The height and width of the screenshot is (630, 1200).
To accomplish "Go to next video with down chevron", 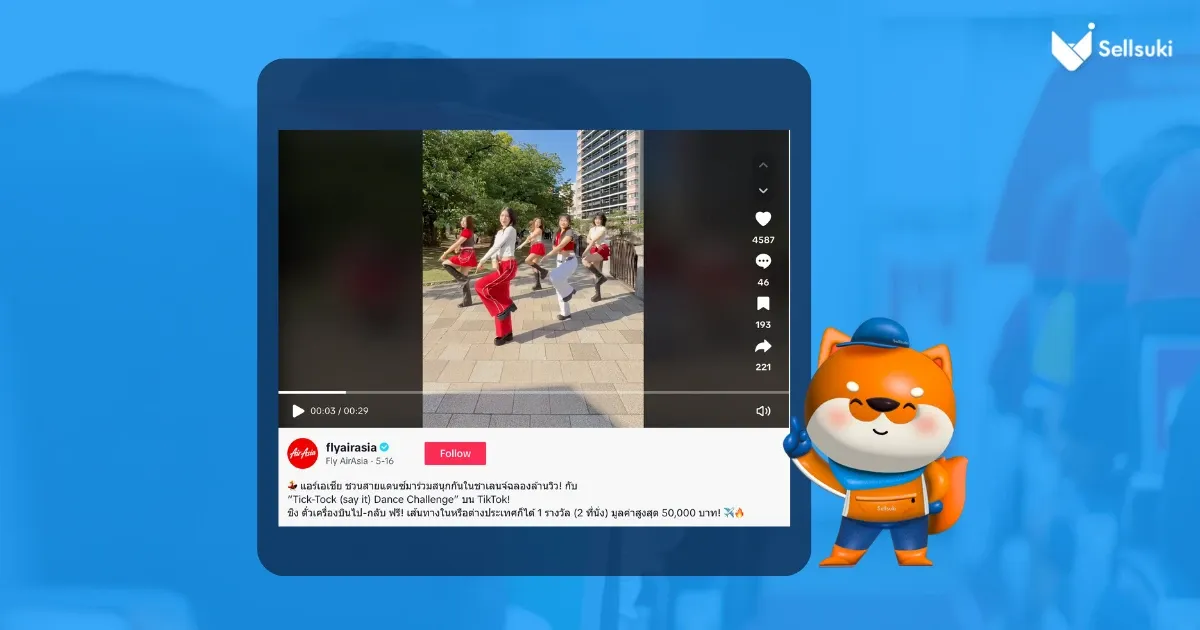I will point(763,190).
